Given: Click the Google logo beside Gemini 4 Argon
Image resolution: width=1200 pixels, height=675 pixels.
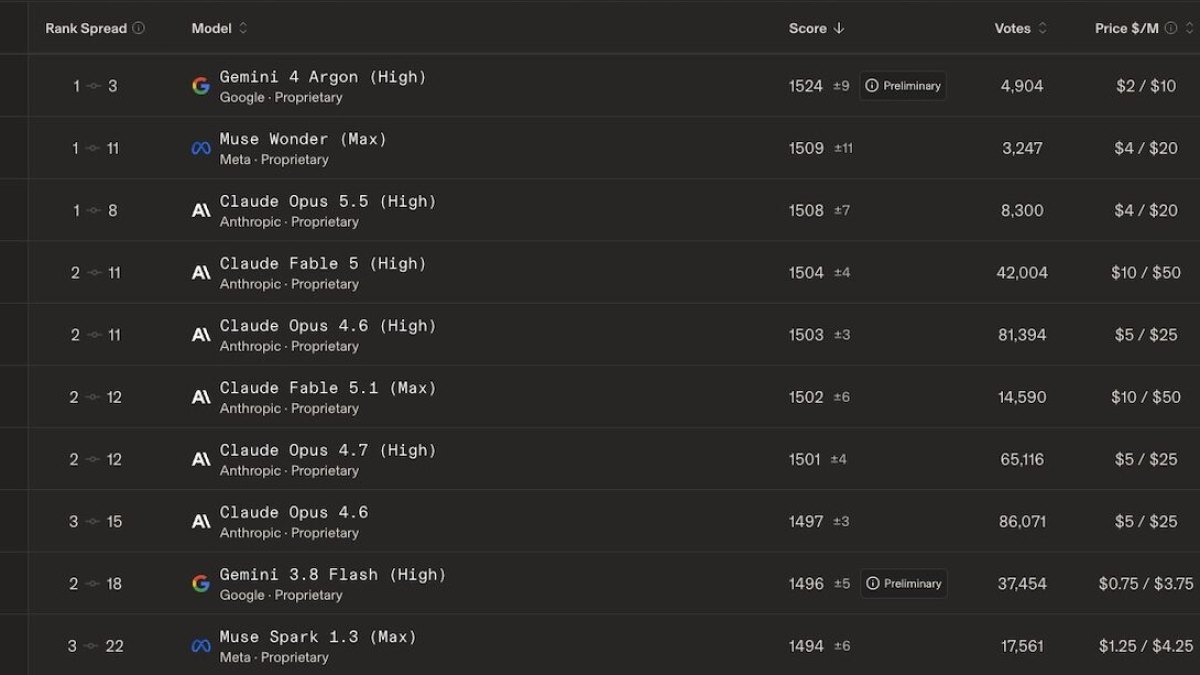Looking at the screenshot, I should pos(201,86).
